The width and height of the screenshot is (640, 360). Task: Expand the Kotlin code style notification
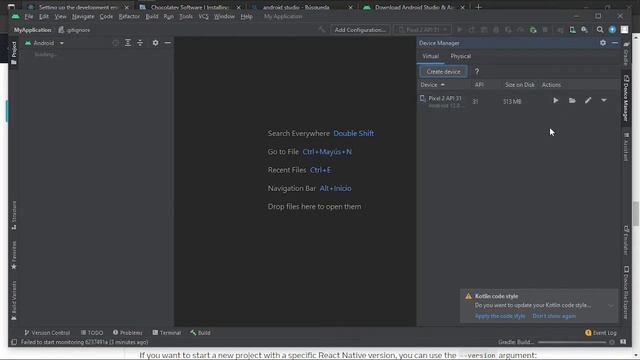pos(611,305)
